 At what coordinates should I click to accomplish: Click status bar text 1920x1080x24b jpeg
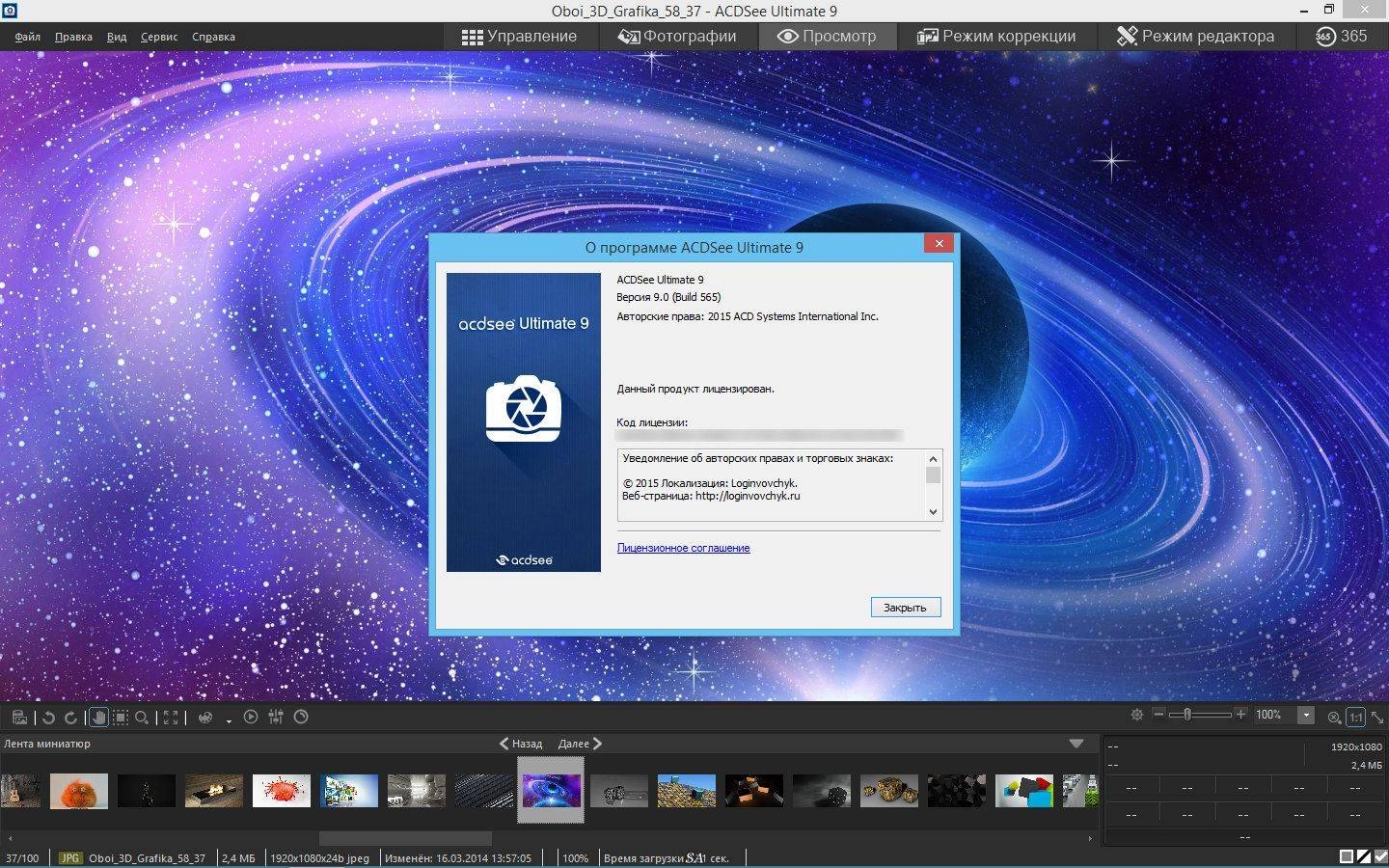(319, 857)
